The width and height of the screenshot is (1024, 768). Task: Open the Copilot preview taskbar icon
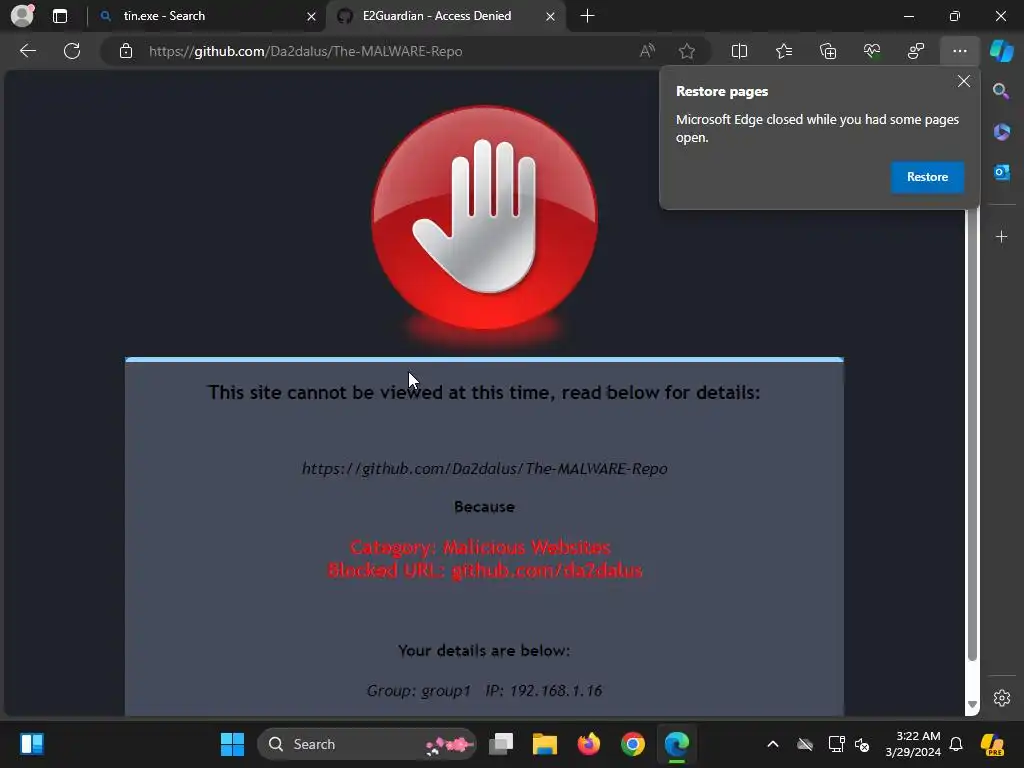(992, 744)
